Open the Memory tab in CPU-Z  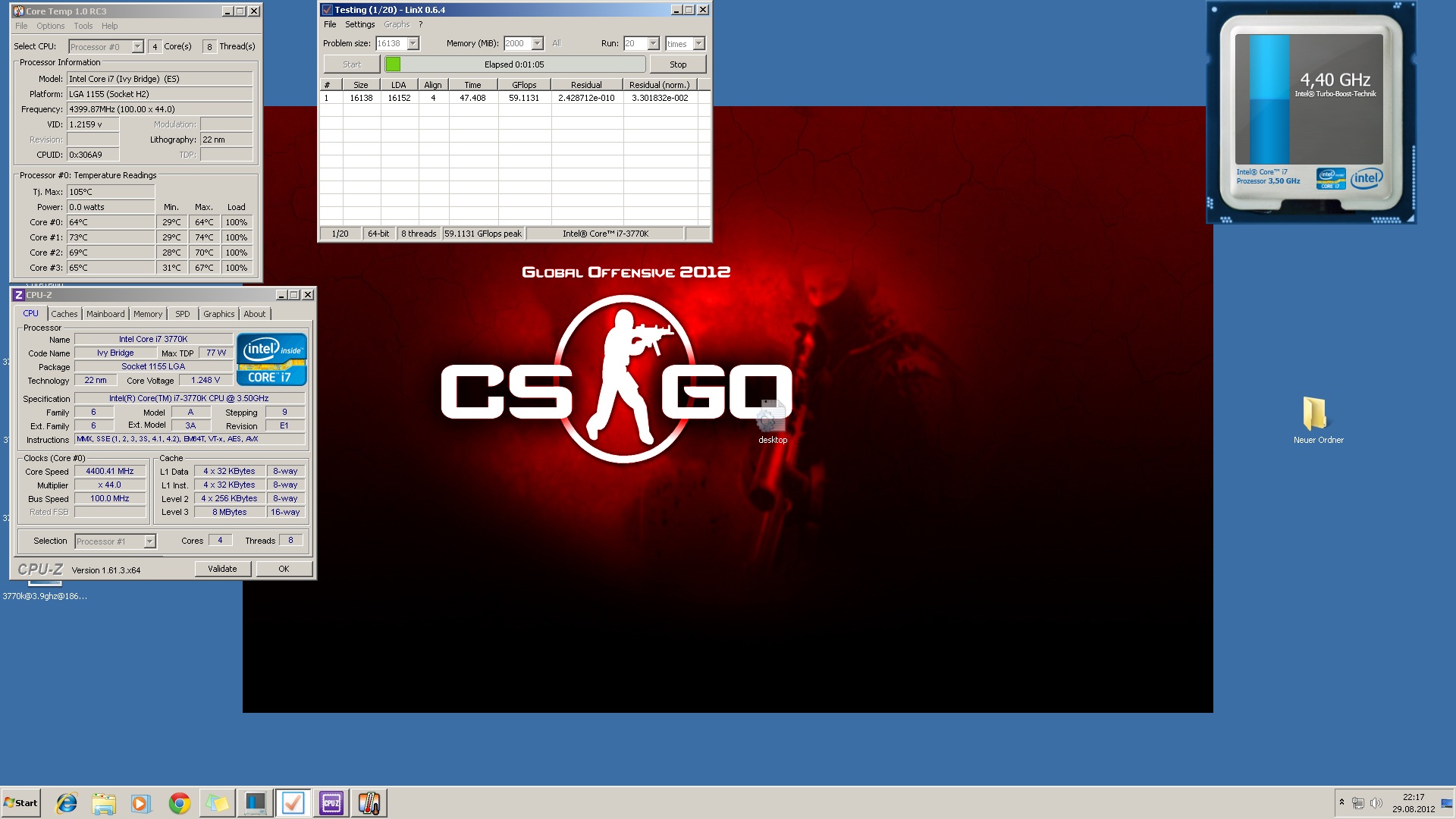148,314
